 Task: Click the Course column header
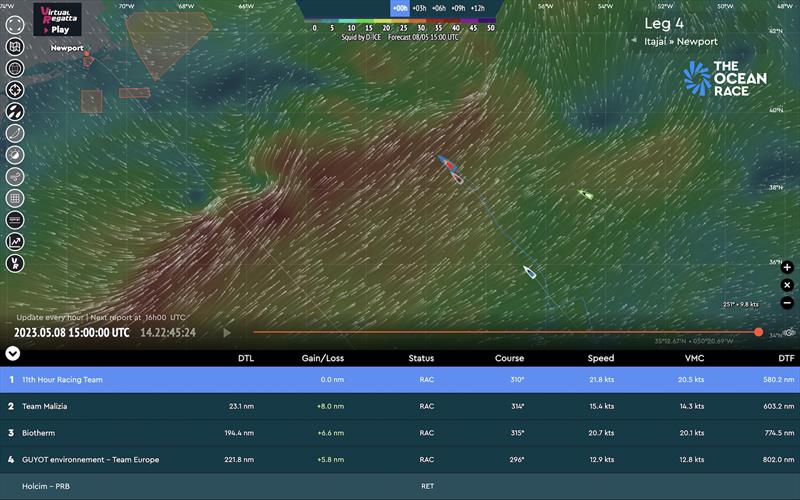pos(509,358)
